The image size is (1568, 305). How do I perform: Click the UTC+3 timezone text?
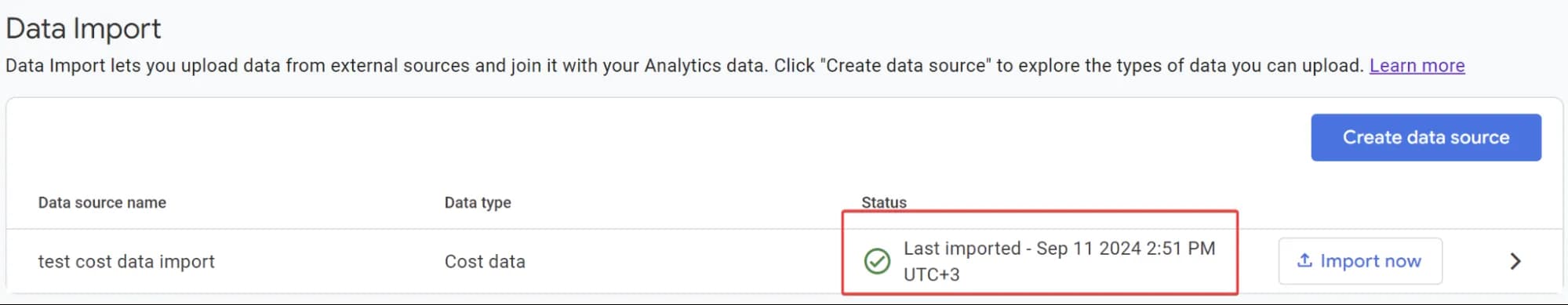[931, 274]
